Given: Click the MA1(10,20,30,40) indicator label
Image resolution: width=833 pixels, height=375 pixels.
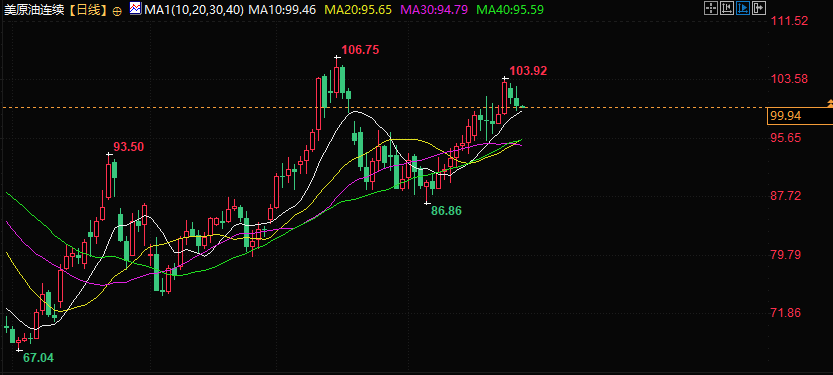Looking at the screenshot, I should [194, 9].
